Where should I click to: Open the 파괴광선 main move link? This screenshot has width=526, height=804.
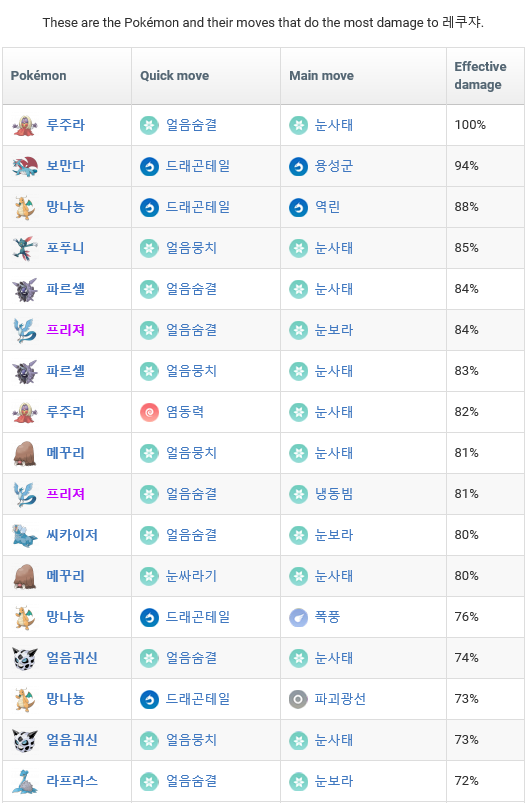pos(340,699)
